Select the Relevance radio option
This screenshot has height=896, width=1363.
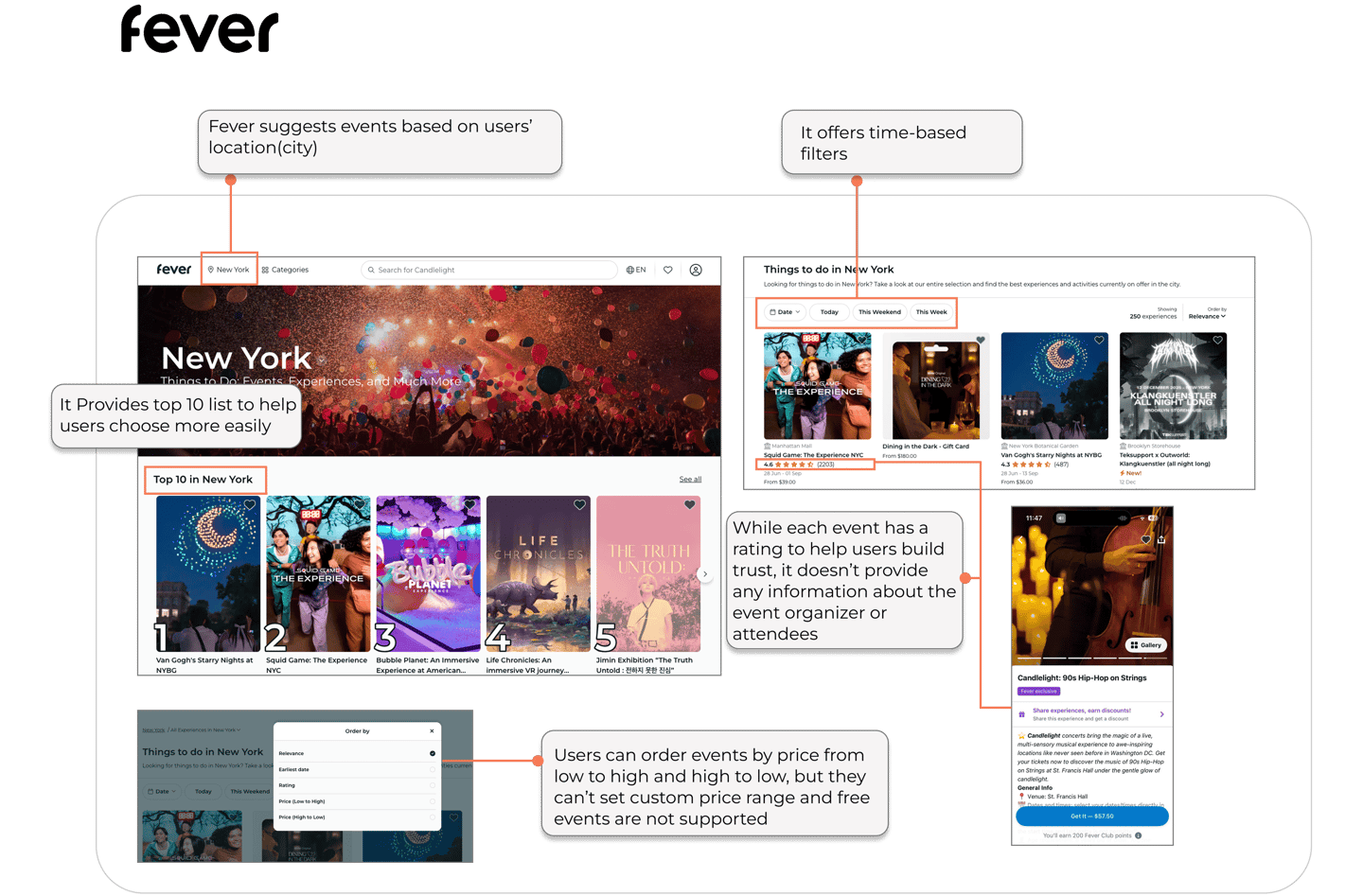tap(433, 754)
